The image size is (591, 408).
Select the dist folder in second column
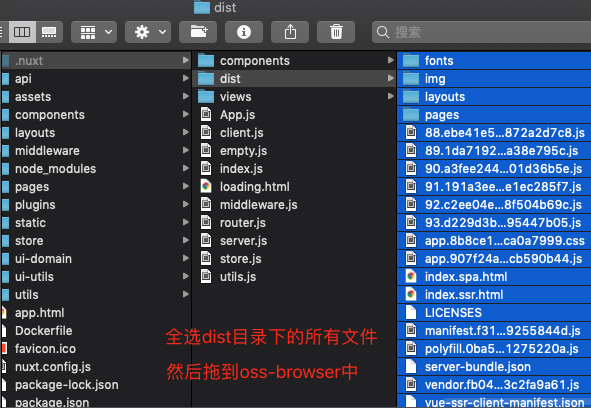294,78
